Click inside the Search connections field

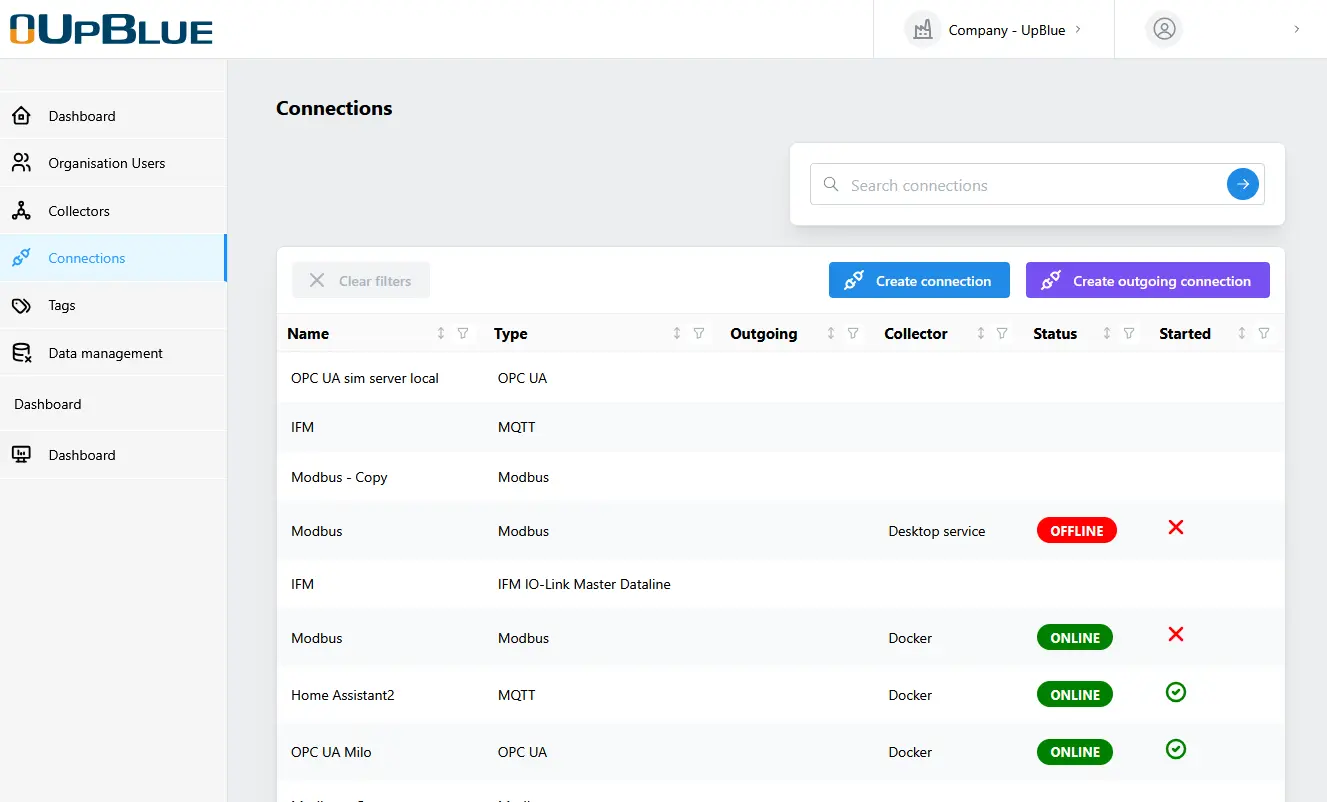click(1000, 184)
